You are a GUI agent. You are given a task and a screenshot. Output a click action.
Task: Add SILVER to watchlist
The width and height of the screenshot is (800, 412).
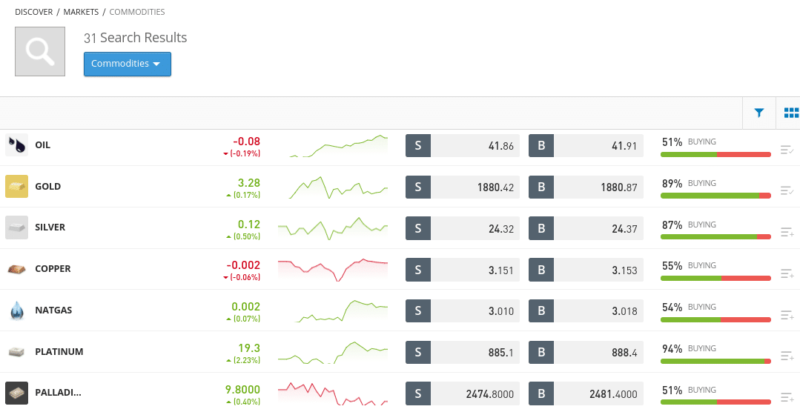coord(787,233)
